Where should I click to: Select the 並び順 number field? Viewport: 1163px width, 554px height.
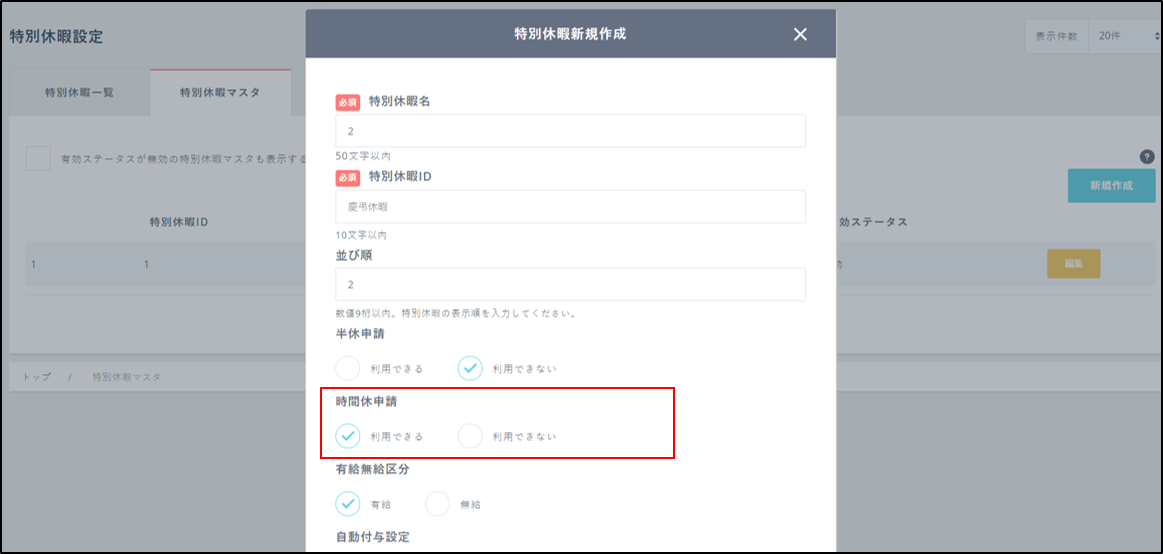(570, 284)
